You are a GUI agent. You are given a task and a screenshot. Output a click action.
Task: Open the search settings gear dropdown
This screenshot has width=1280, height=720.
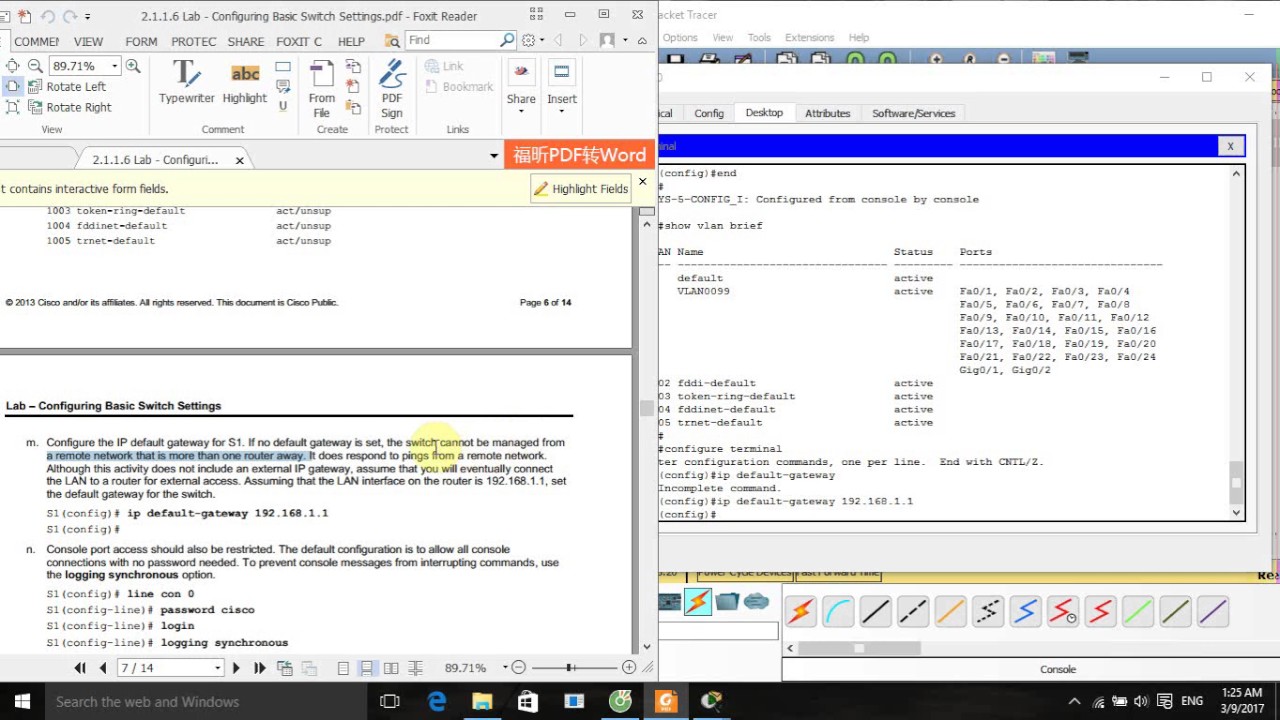(x=542, y=40)
